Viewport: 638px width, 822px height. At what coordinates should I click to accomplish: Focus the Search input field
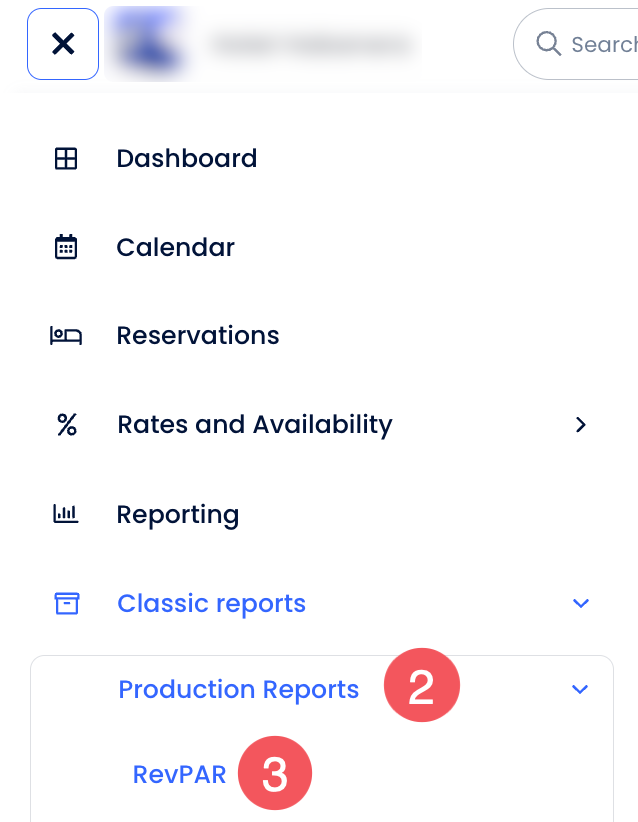point(602,44)
